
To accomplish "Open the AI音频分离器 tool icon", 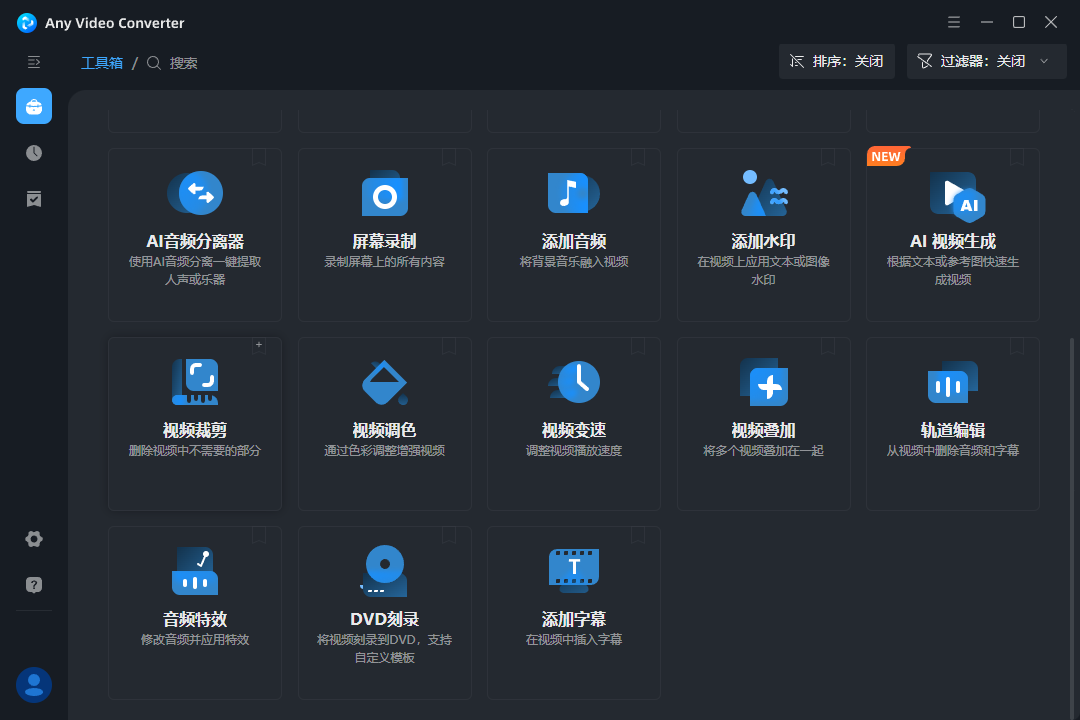I will pyautogui.click(x=195, y=193).
